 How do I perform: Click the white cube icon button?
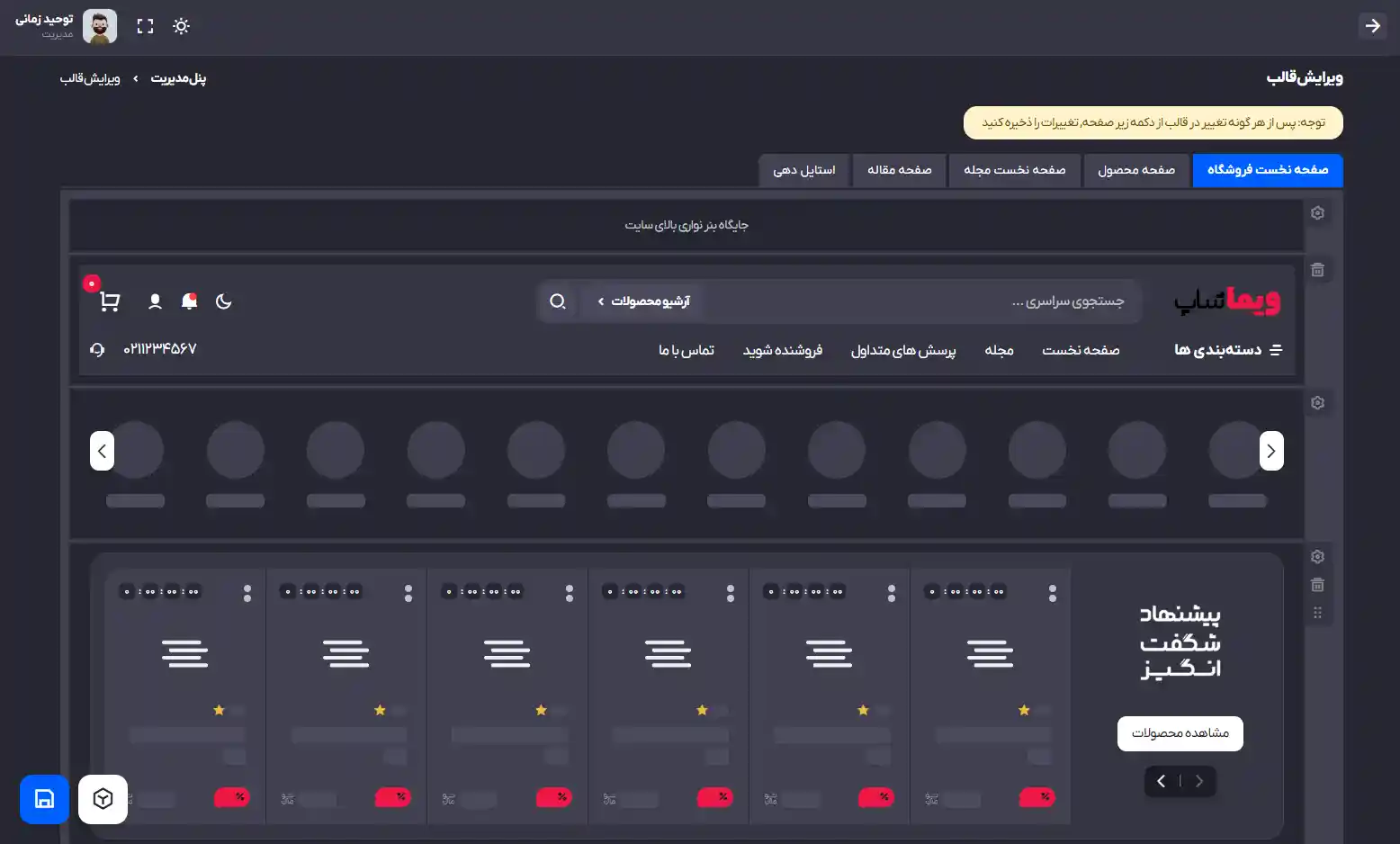[103, 799]
